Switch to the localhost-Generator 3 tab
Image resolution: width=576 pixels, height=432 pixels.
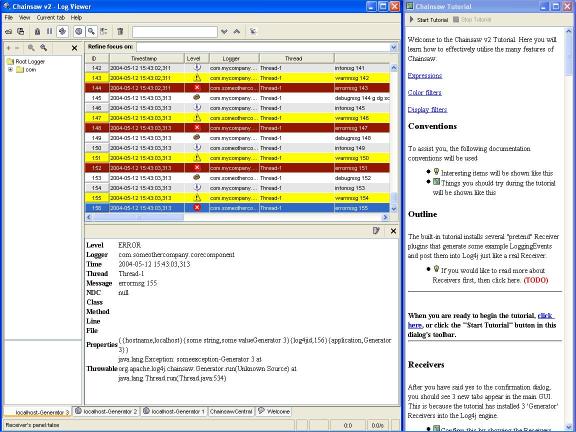(x=38, y=412)
